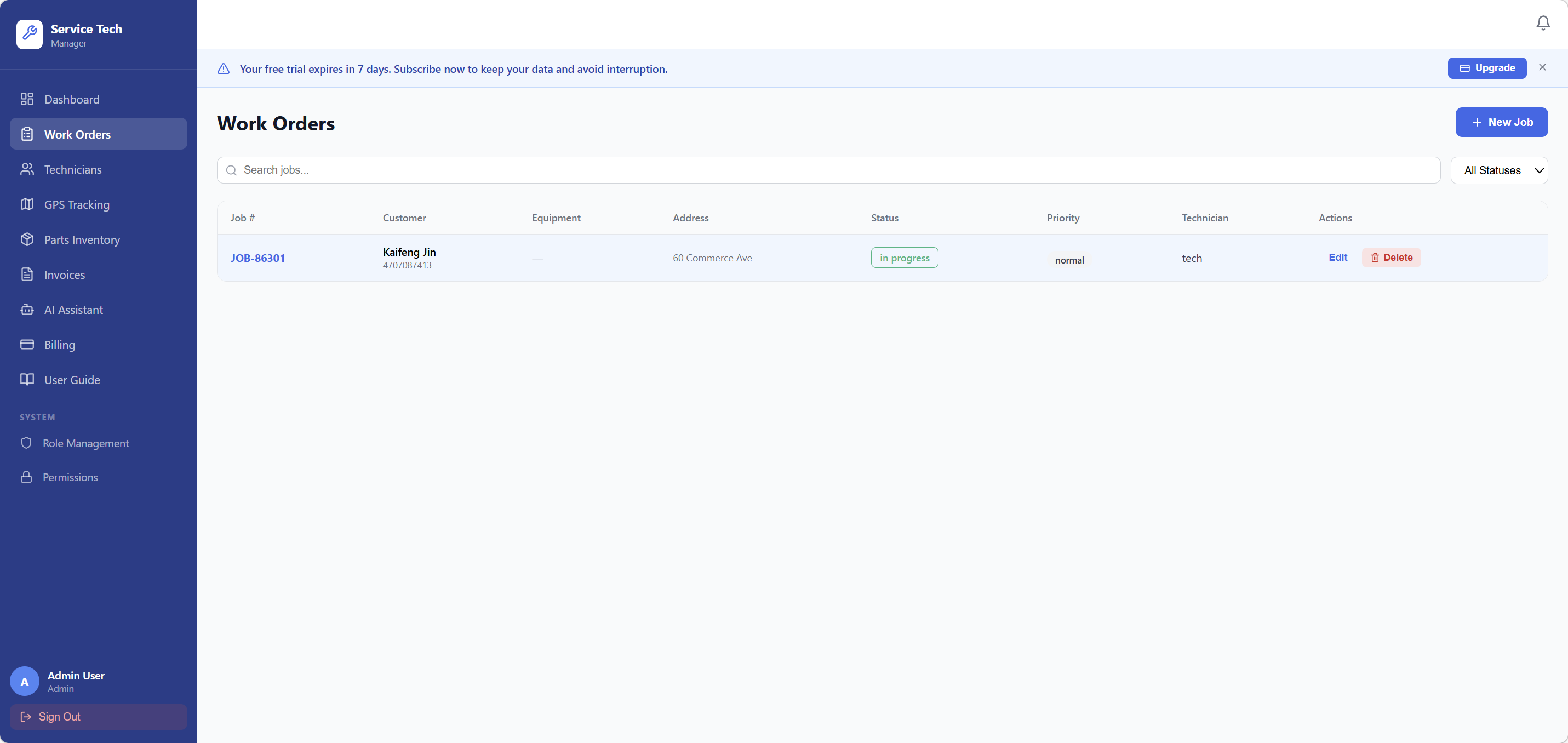Click the Dashboard grid icon in sidebar
1568x743 pixels.
pos(27,99)
